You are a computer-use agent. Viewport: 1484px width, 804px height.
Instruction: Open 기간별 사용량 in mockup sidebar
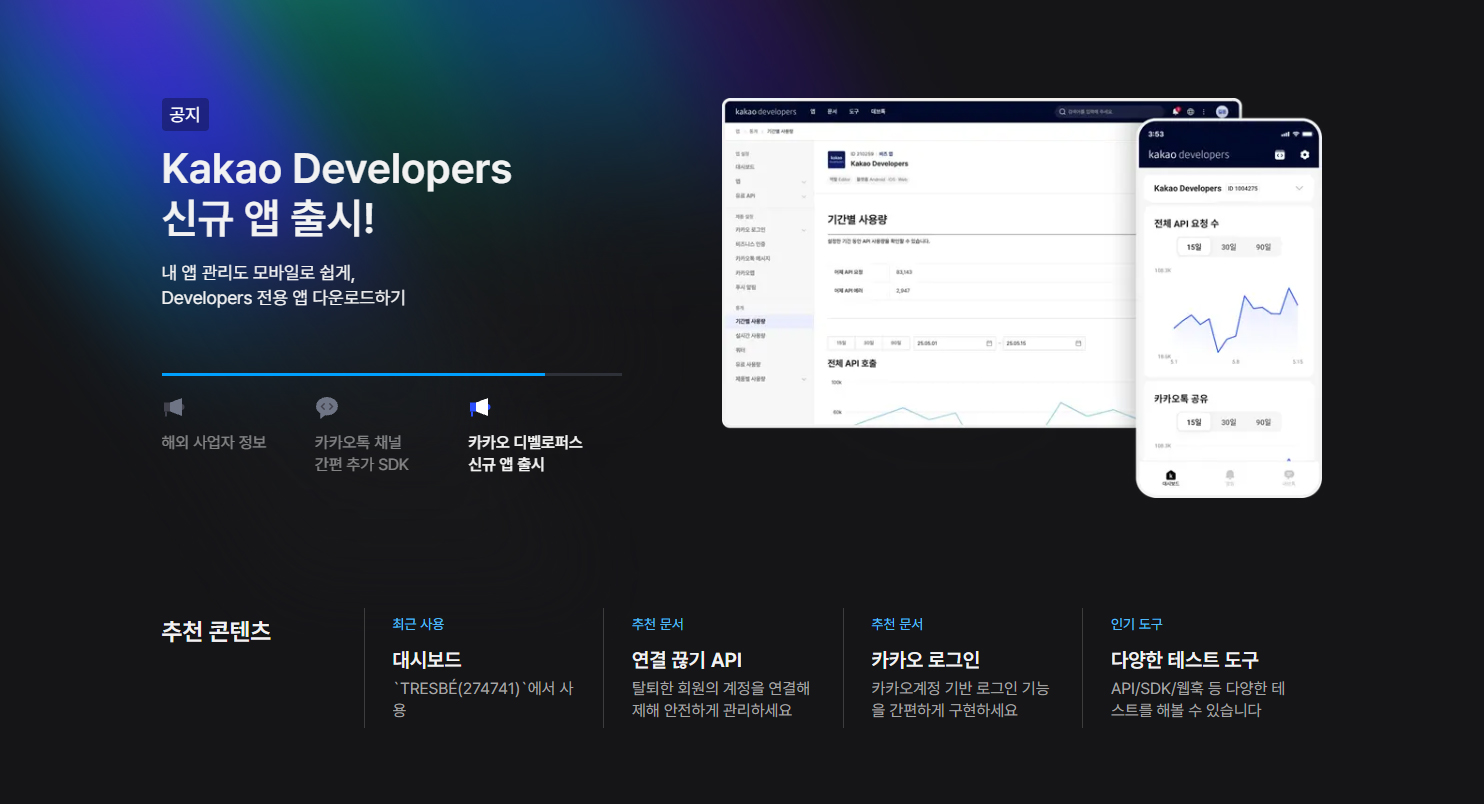771,321
